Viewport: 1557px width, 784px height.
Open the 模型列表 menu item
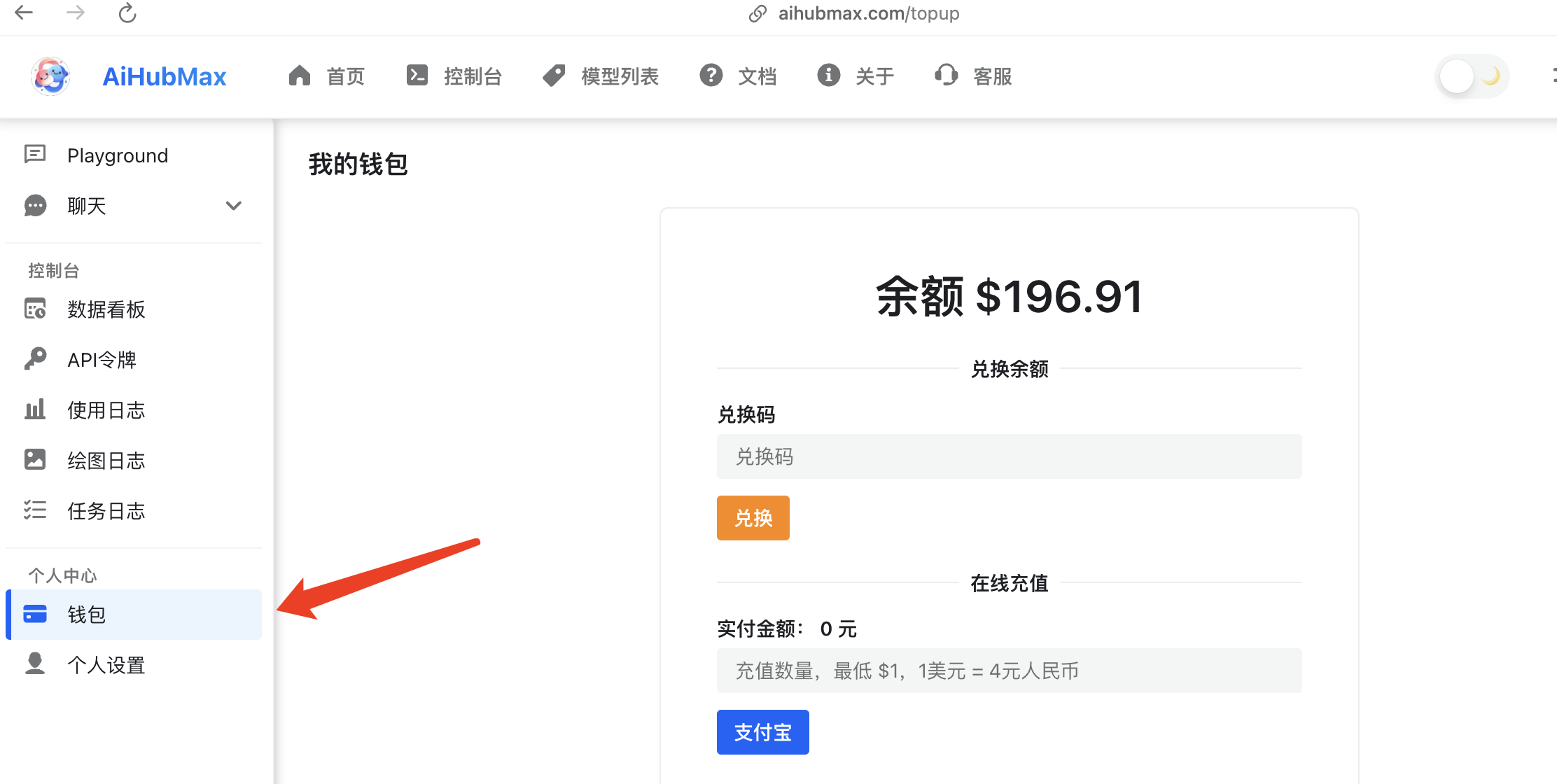pos(601,76)
